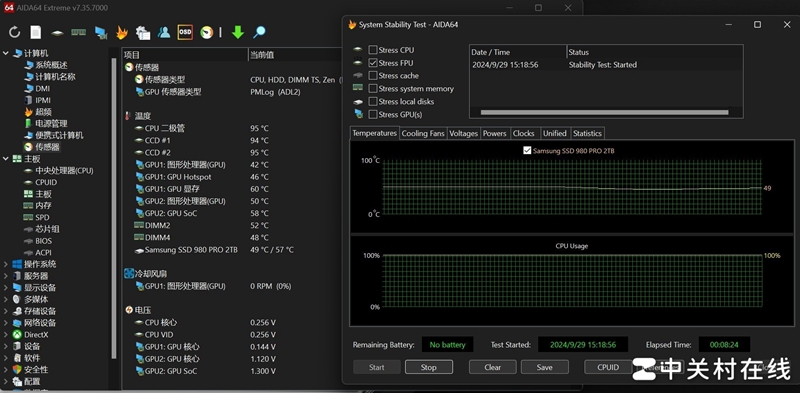Open the Report page icon in toolbar
800x393 pixels.
[36, 33]
